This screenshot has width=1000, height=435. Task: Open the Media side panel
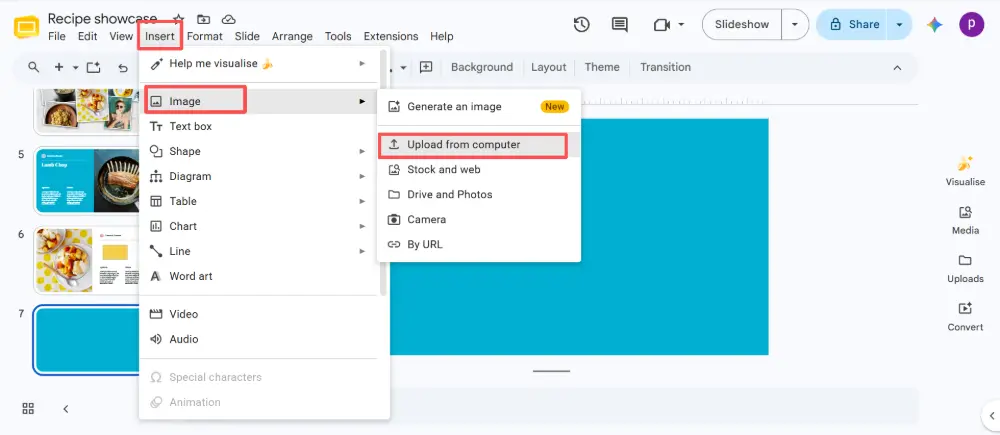click(x=965, y=219)
